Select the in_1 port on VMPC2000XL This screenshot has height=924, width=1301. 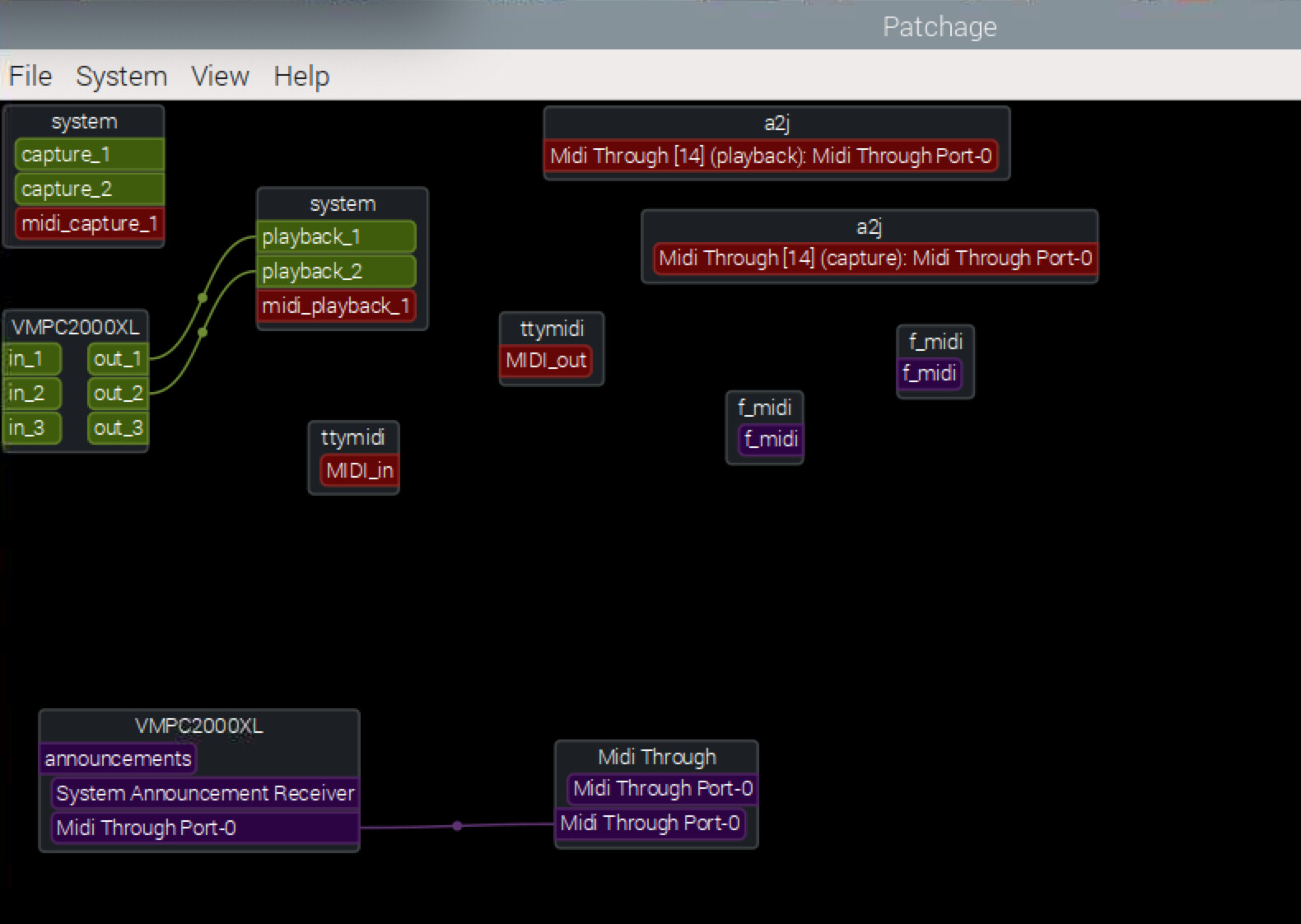coord(31,359)
